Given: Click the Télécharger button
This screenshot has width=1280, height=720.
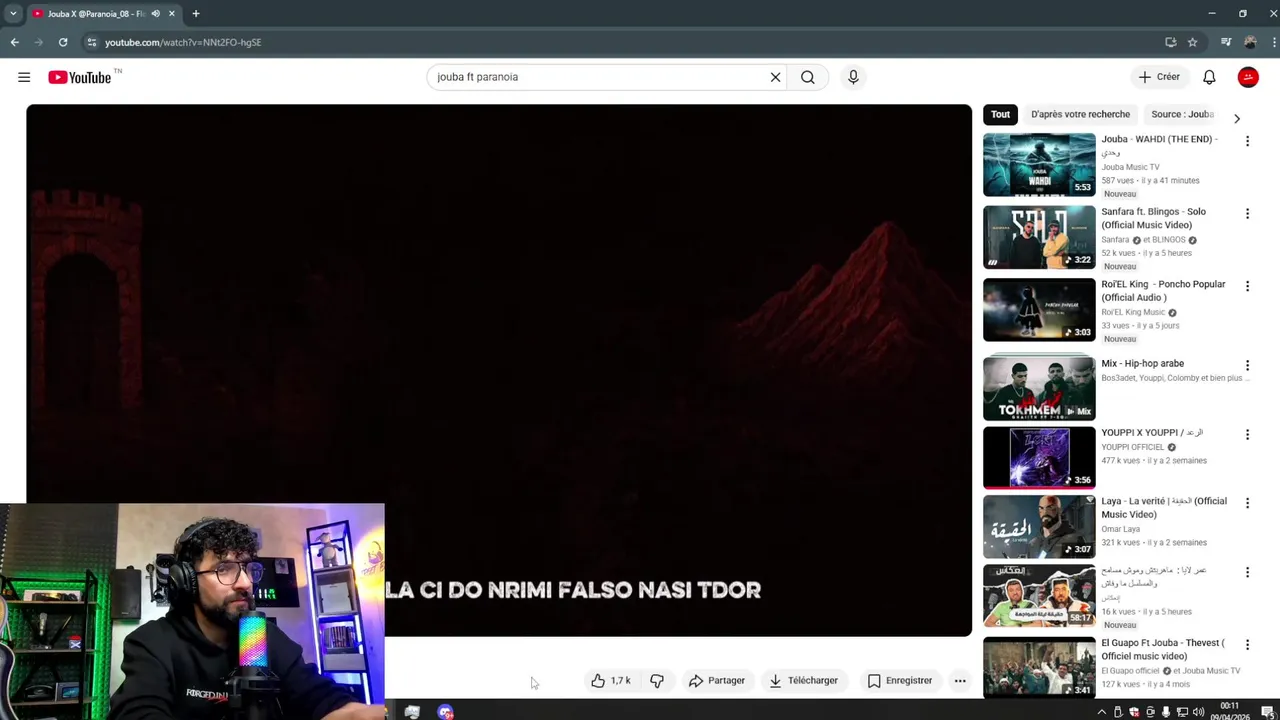Looking at the screenshot, I should click(803, 681).
